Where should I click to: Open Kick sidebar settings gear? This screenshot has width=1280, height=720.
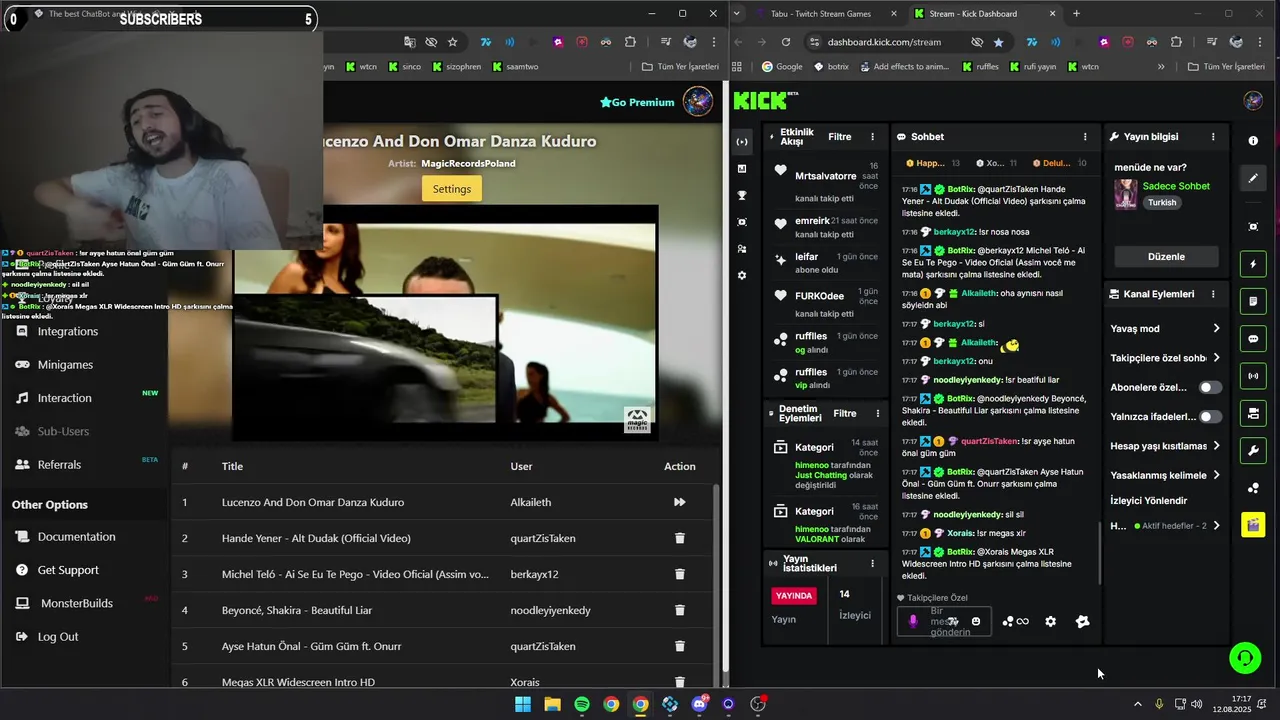click(741, 275)
